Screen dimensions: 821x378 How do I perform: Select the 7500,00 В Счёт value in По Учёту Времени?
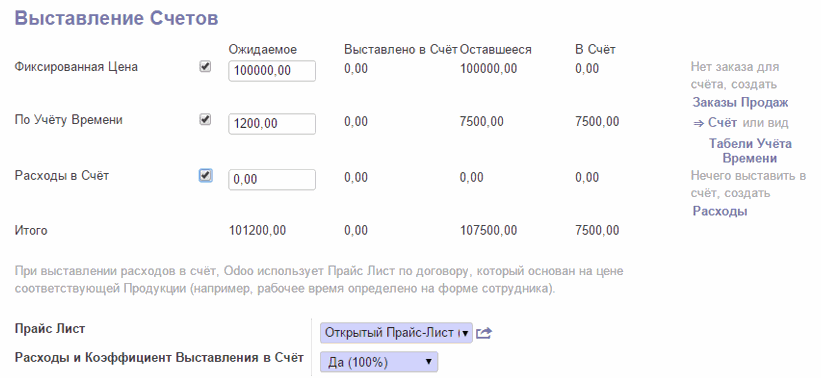(x=597, y=122)
